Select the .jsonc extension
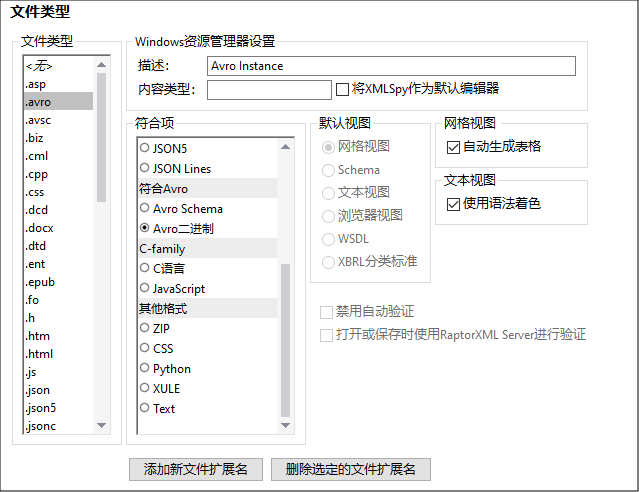639x492 pixels. 58,426
